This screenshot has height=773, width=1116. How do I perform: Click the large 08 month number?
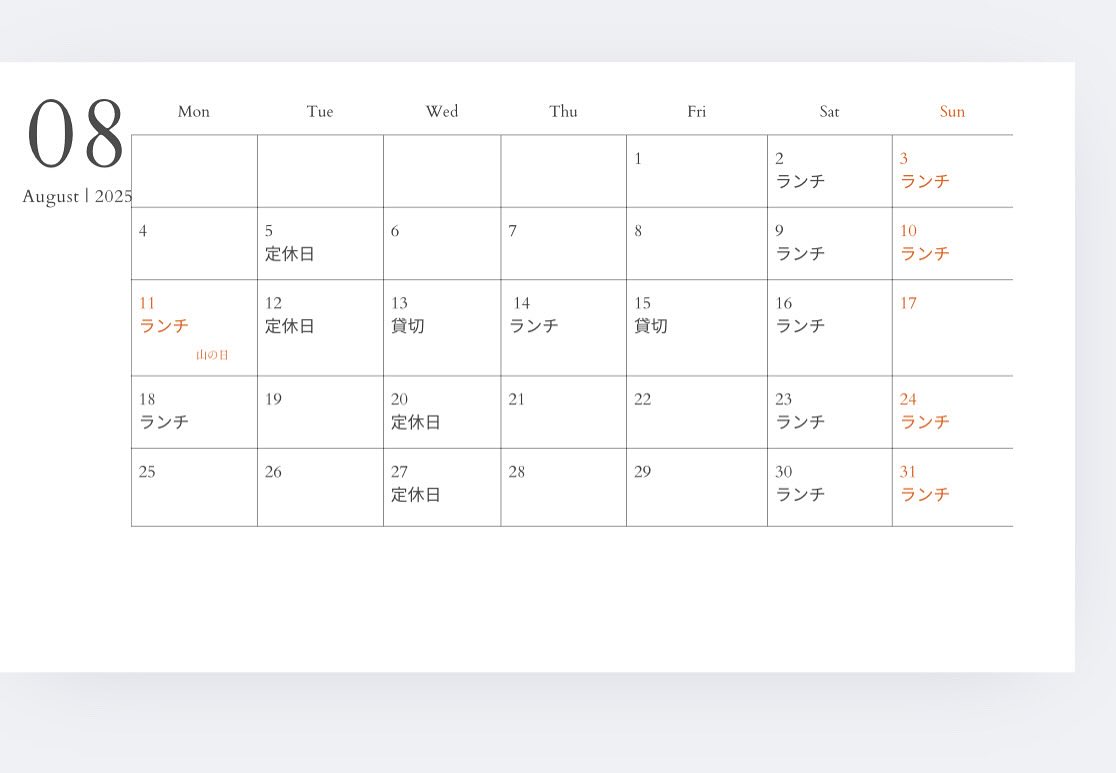coord(76,134)
